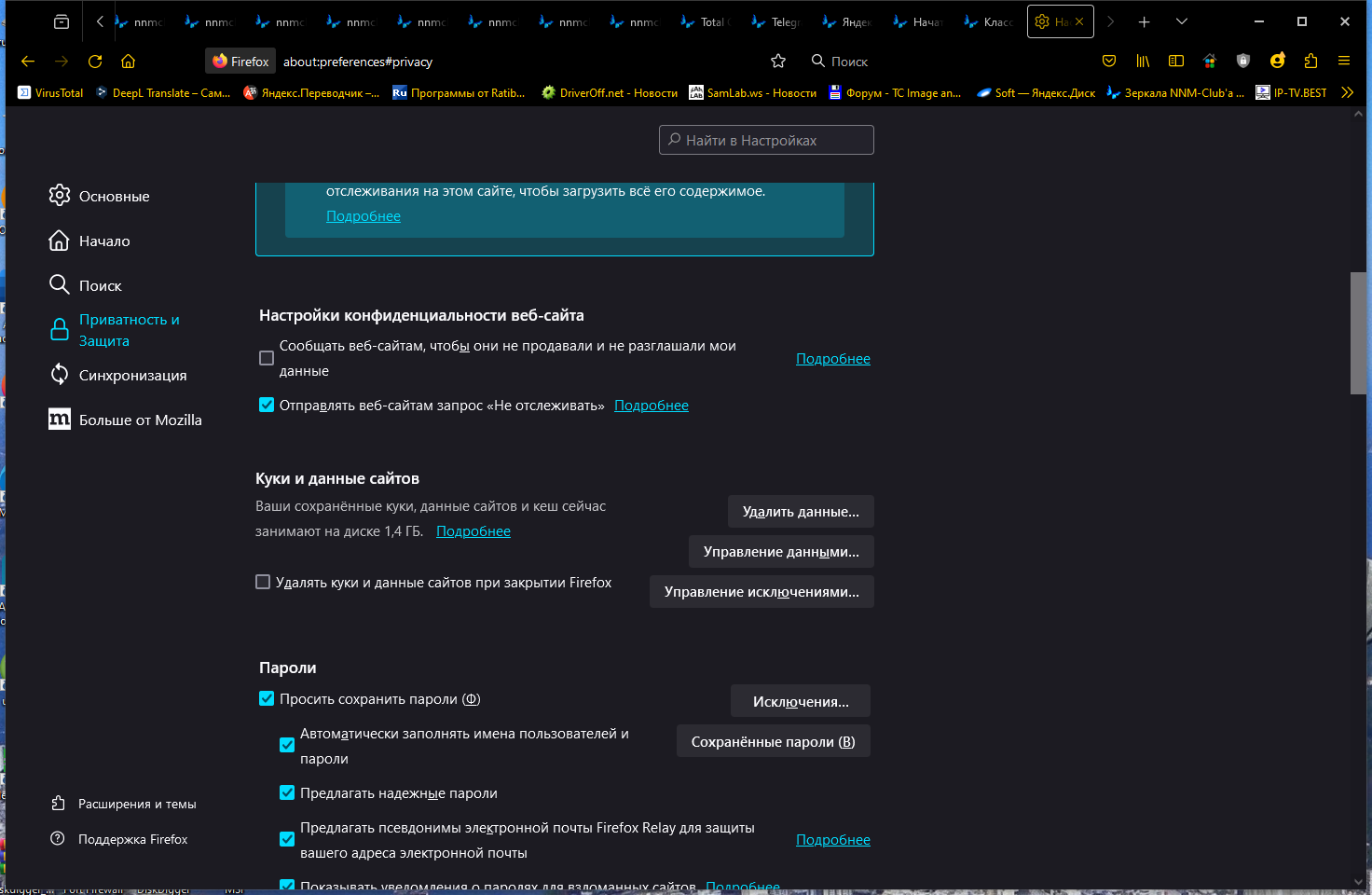Image resolution: width=1372 pixels, height=895 pixels.
Task: Click the scrollbar down arrow
Action: coord(1358,882)
